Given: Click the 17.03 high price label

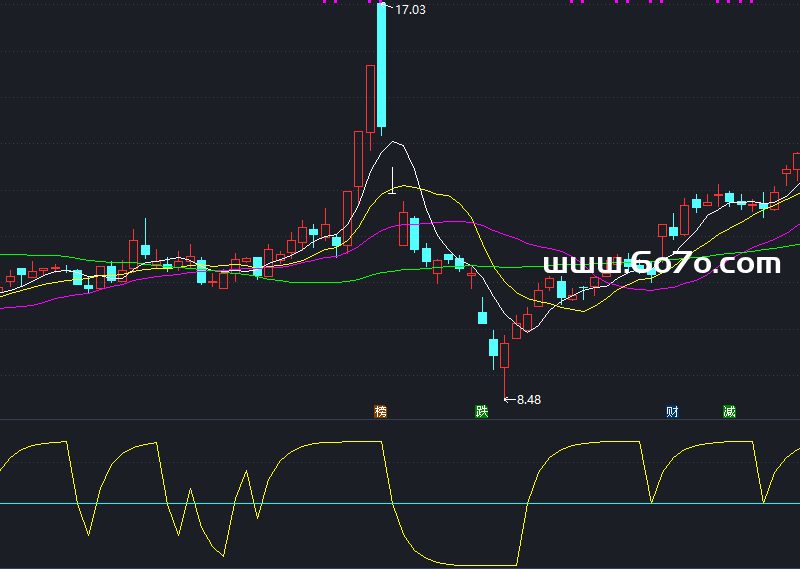Looking at the screenshot, I should coord(411,10).
